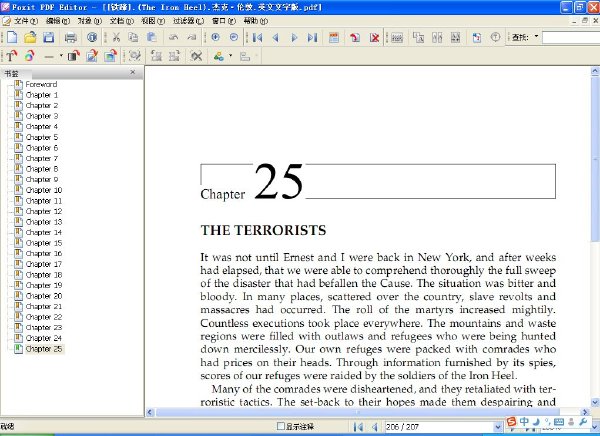
Task: Show document info with the blue i icon
Action: tap(92, 37)
